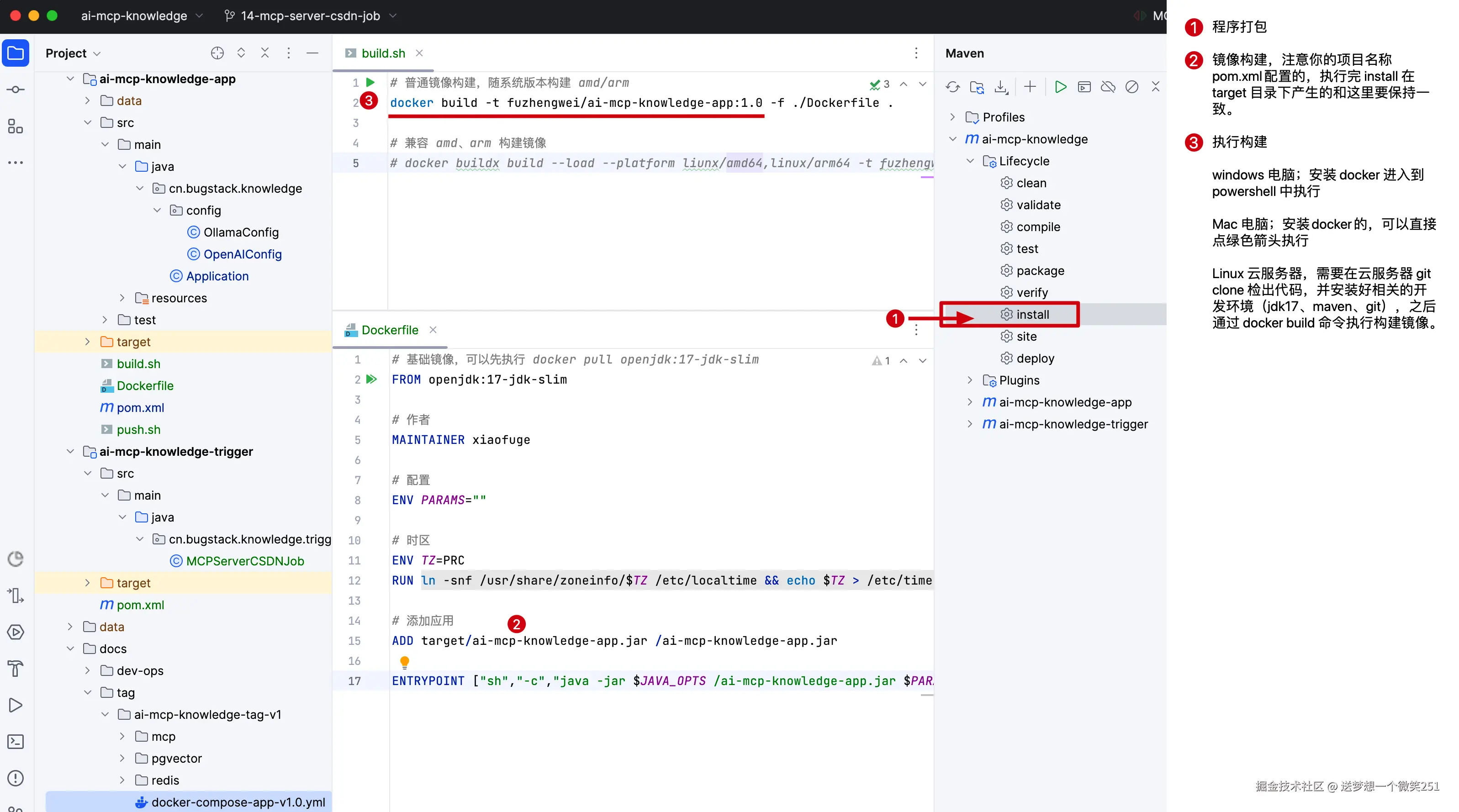Open build.sh editor options menu

916,53
